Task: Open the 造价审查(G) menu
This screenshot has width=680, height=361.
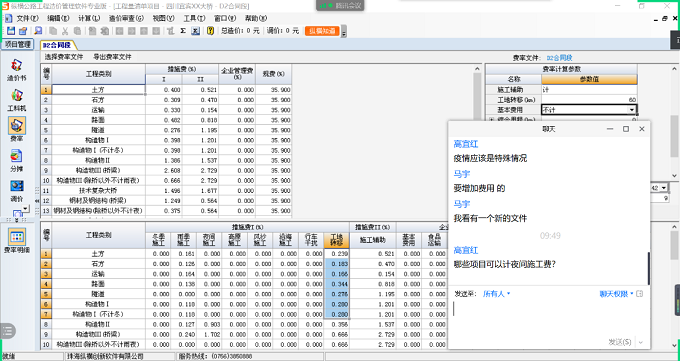Action: pos(126,18)
